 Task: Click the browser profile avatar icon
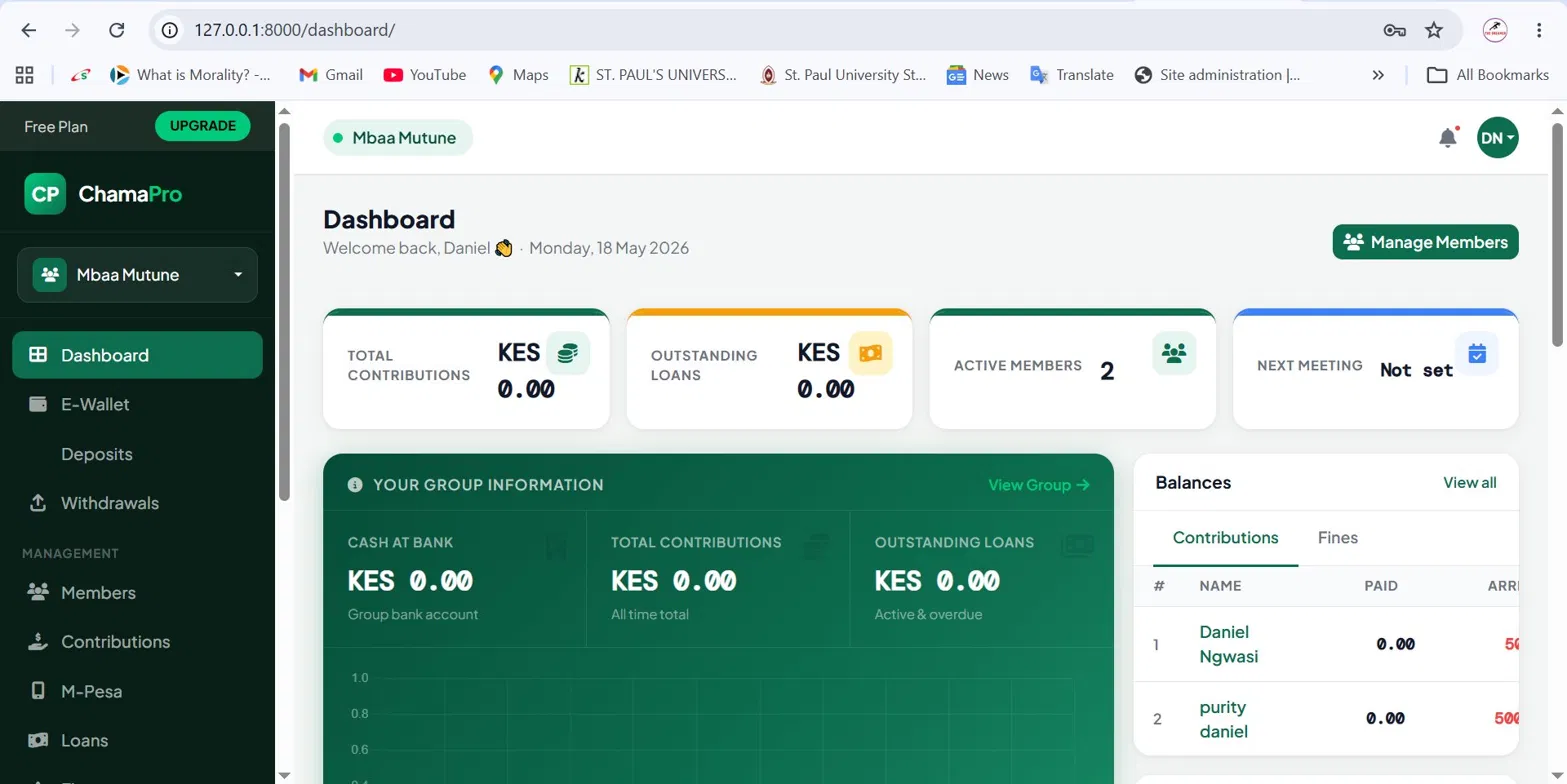click(1495, 30)
